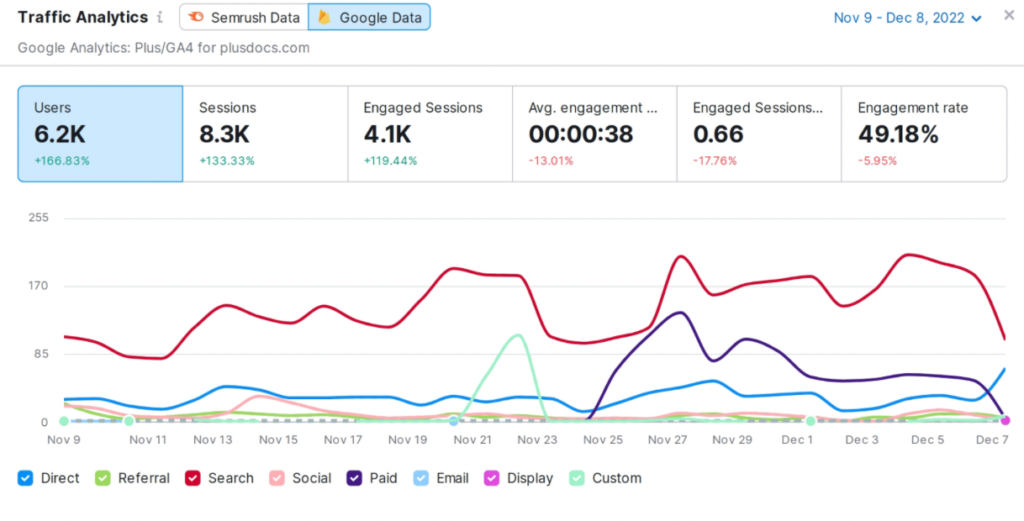Select the Sessions metric card
This screenshot has width=1024, height=521.
tap(265, 134)
